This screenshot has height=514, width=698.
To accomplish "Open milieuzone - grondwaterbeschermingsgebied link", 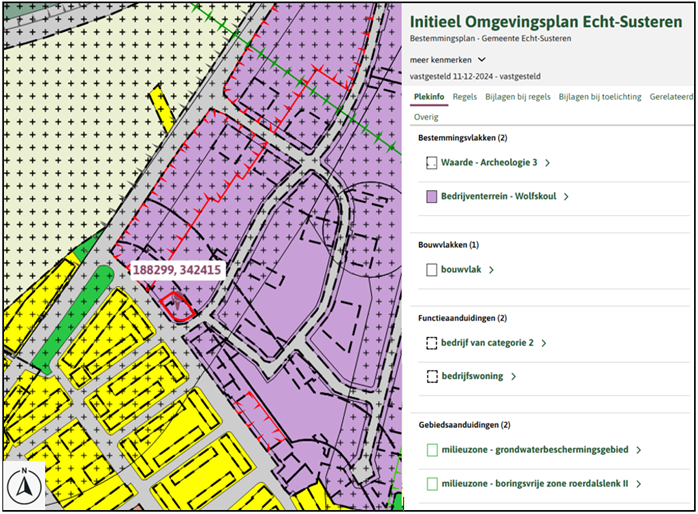I will 535,450.
